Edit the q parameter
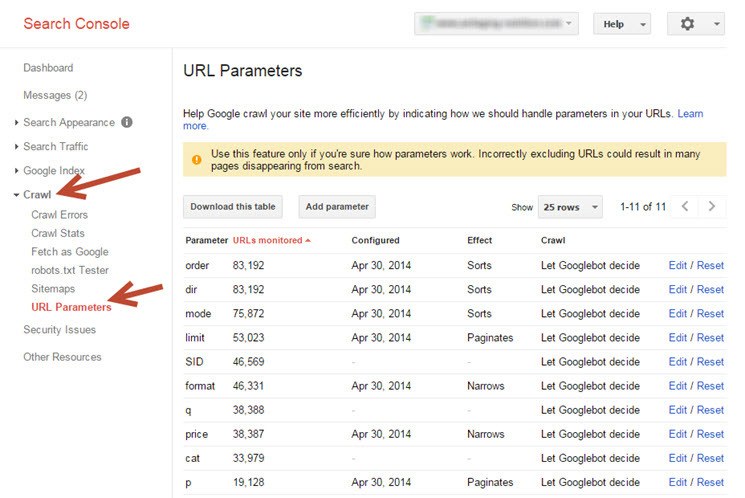Image resolution: width=745 pixels, height=498 pixels. pyautogui.click(x=678, y=410)
